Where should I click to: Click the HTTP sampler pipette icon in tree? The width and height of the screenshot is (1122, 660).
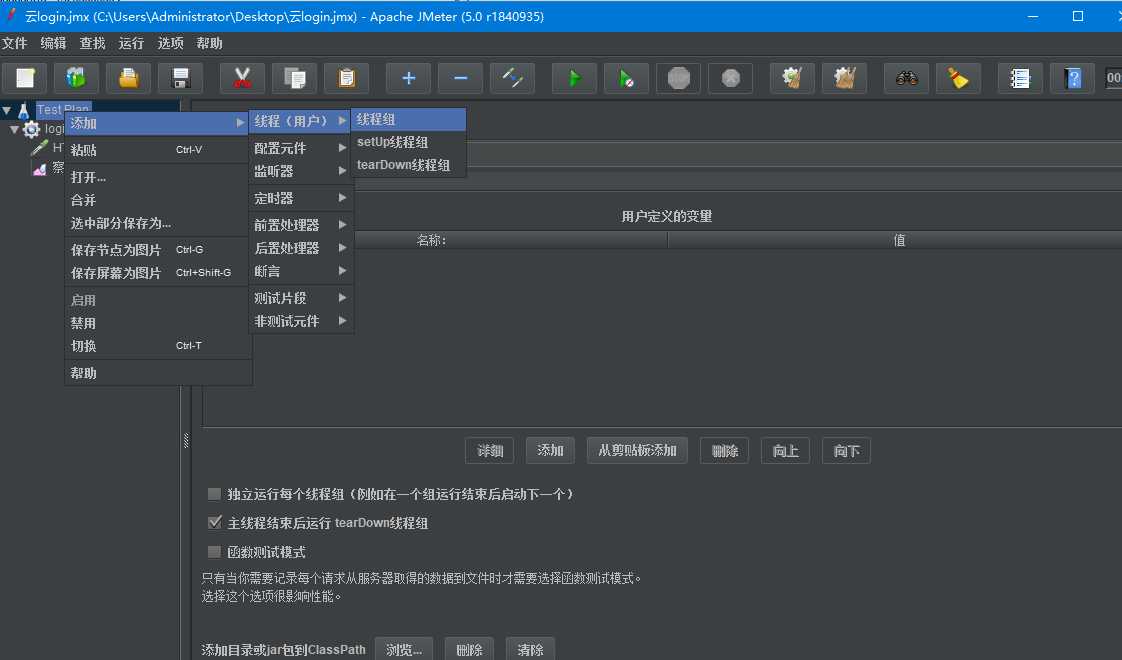point(39,148)
